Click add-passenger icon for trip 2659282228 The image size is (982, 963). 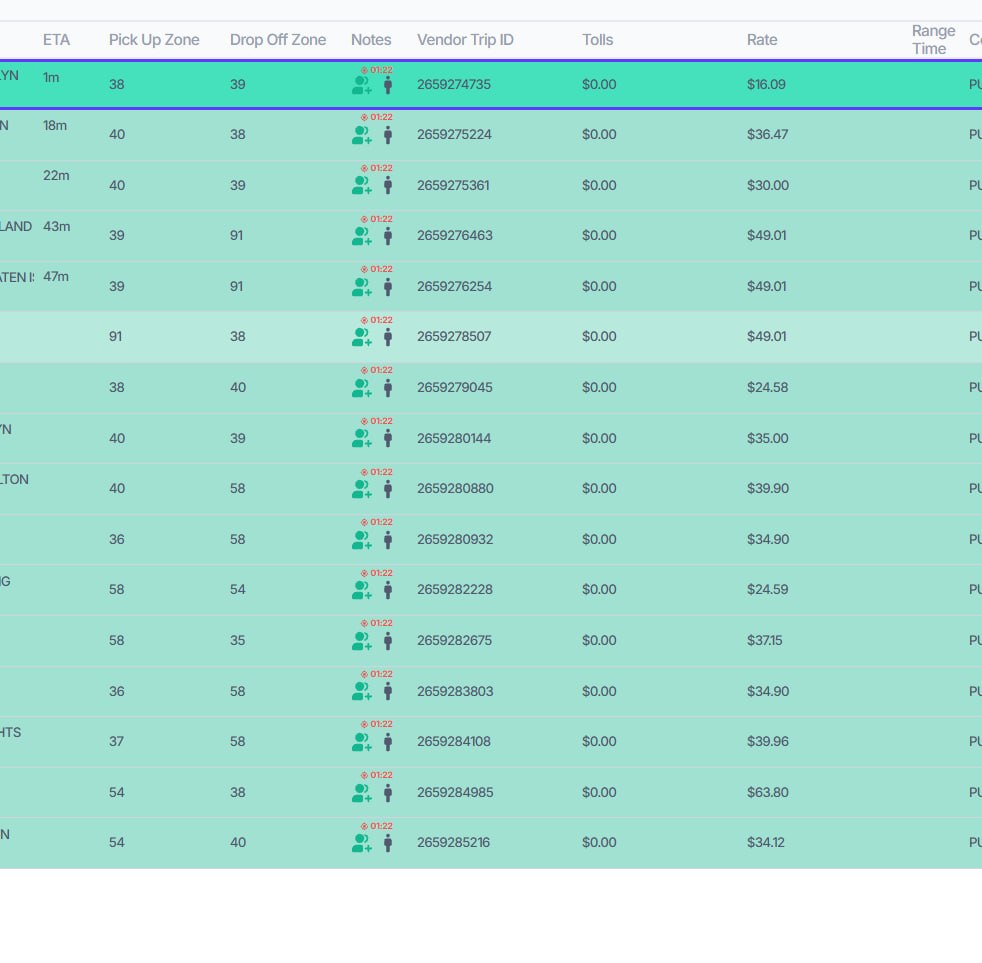pyautogui.click(x=361, y=590)
